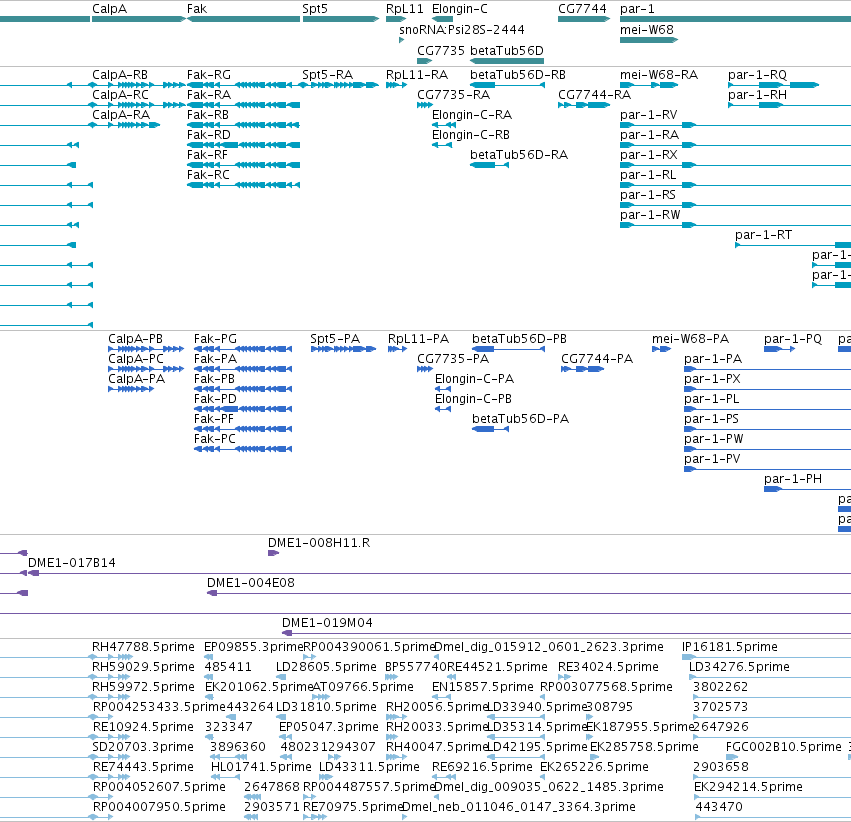Click transcript betaTub56D-RB label
851x822 pixels.
pyautogui.click(x=518, y=74)
